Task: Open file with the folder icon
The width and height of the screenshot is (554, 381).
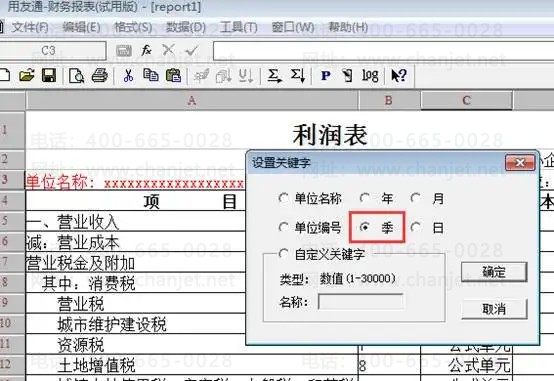Action: tap(27, 75)
